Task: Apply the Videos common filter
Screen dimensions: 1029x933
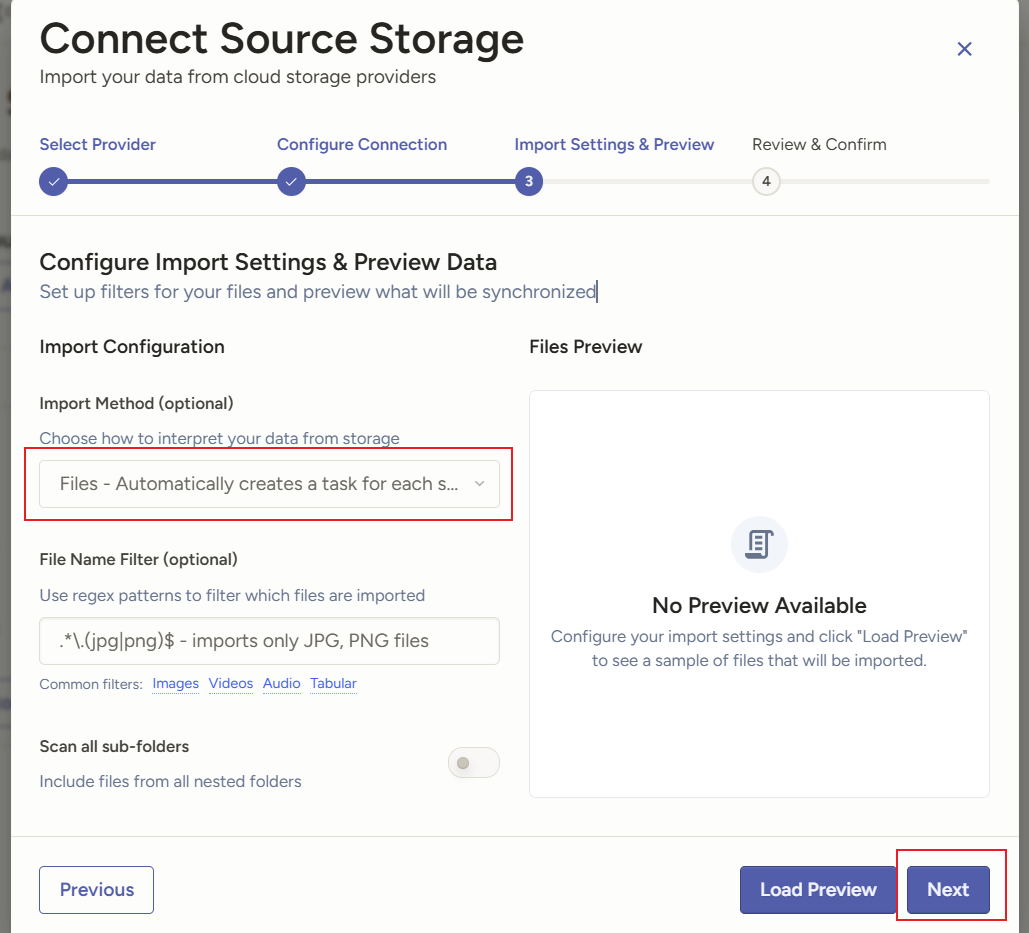Action: 231,684
